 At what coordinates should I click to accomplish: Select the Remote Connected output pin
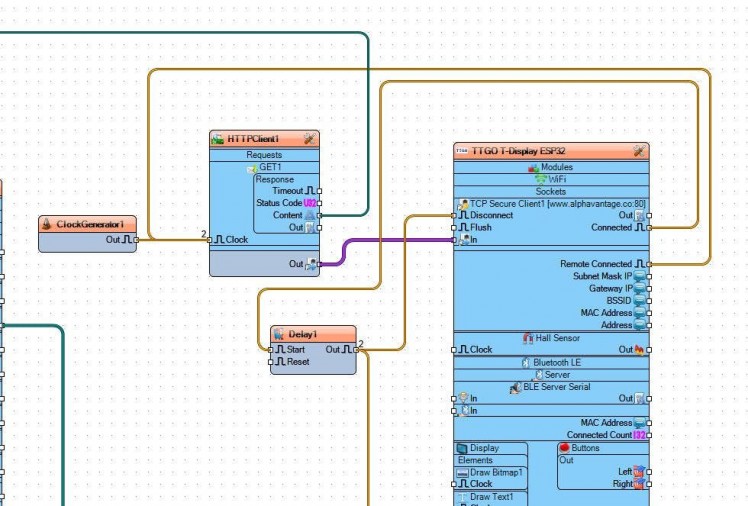[648, 264]
